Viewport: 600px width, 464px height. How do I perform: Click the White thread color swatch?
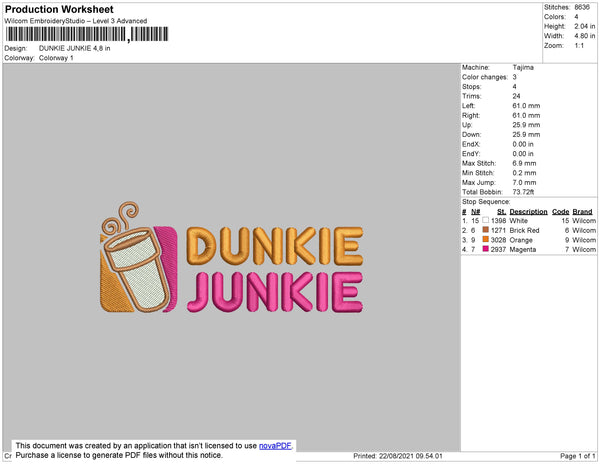click(x=486, y=220)
